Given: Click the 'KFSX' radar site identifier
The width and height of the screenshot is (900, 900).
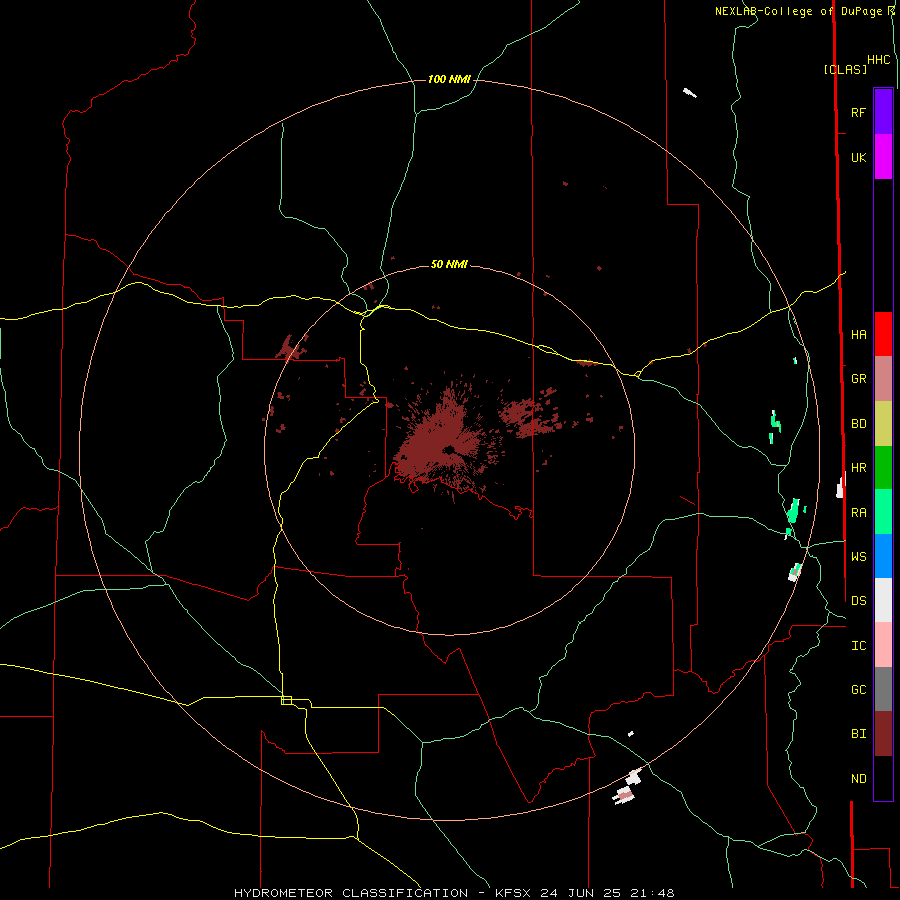Looking at the screenshot, I should click(513, 893).
